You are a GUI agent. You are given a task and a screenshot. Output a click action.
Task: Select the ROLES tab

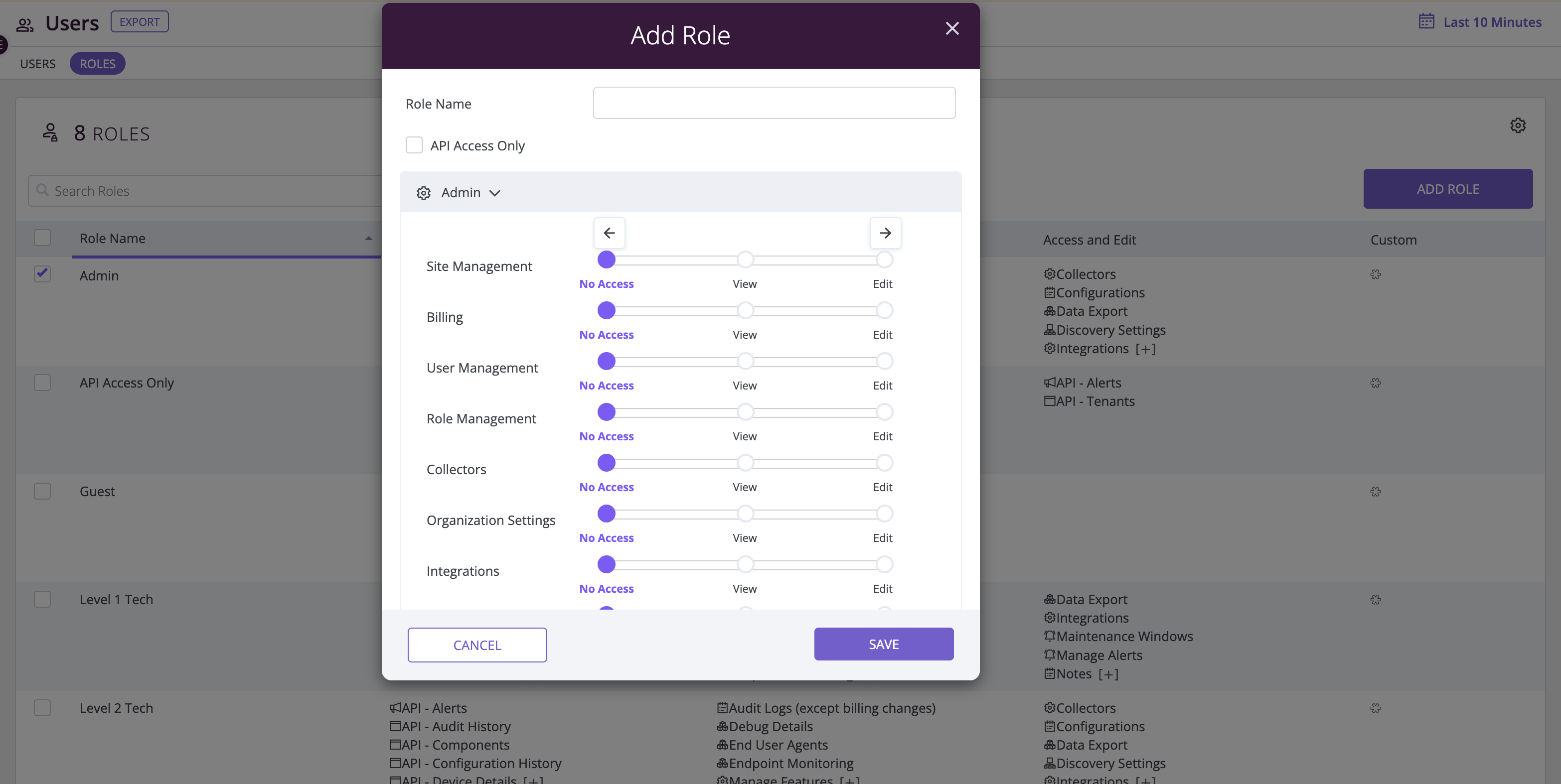[x=98, y=64]
